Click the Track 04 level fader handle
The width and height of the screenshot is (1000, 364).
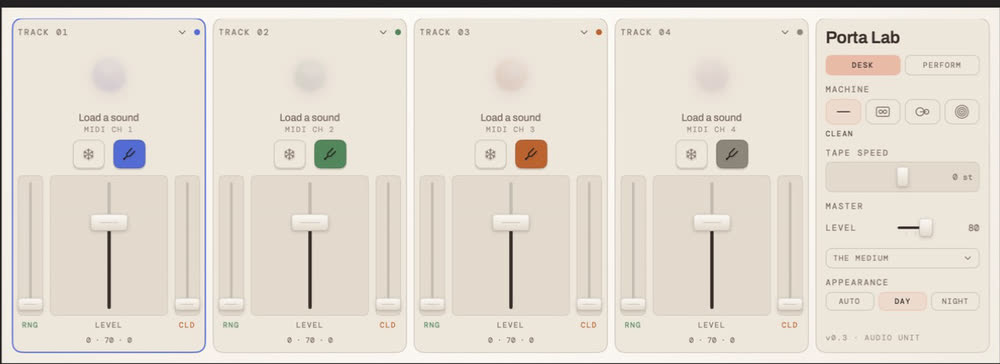click(712, 222)
